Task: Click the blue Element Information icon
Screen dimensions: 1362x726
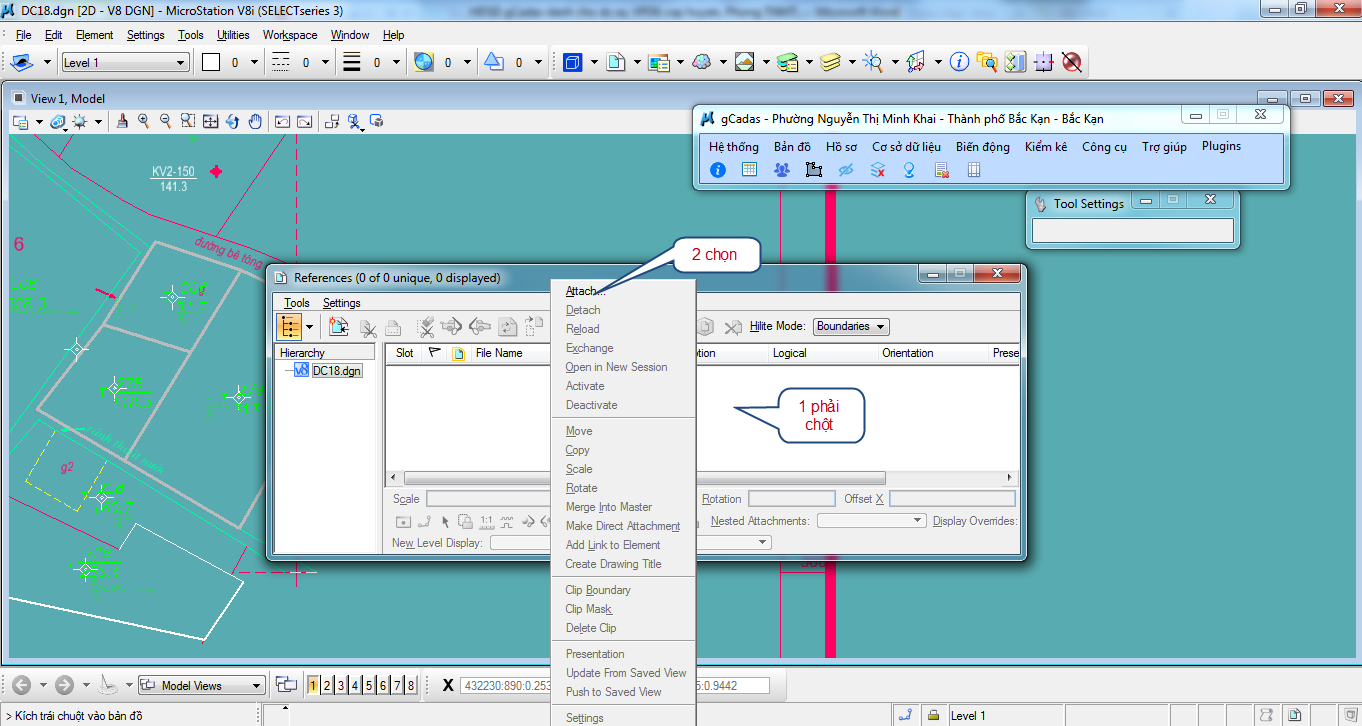Action: pos(959,62)
